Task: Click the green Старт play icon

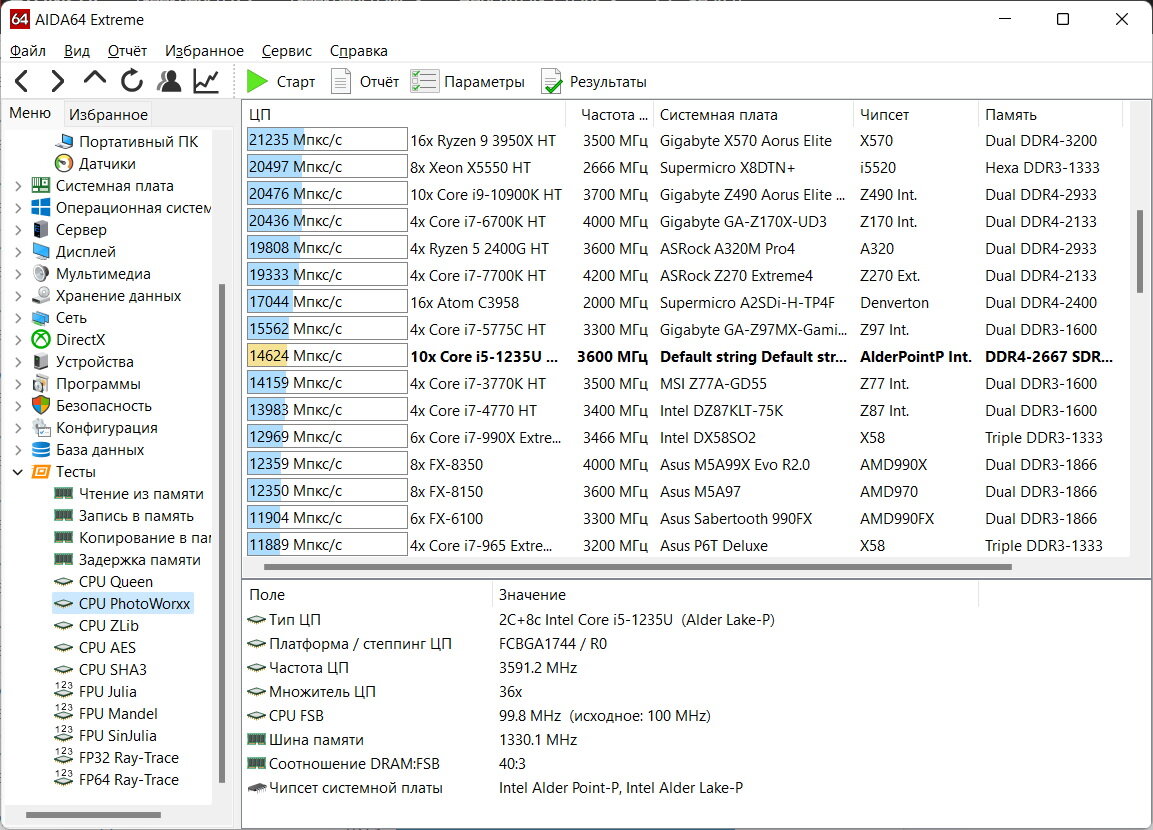Action: 257,82
